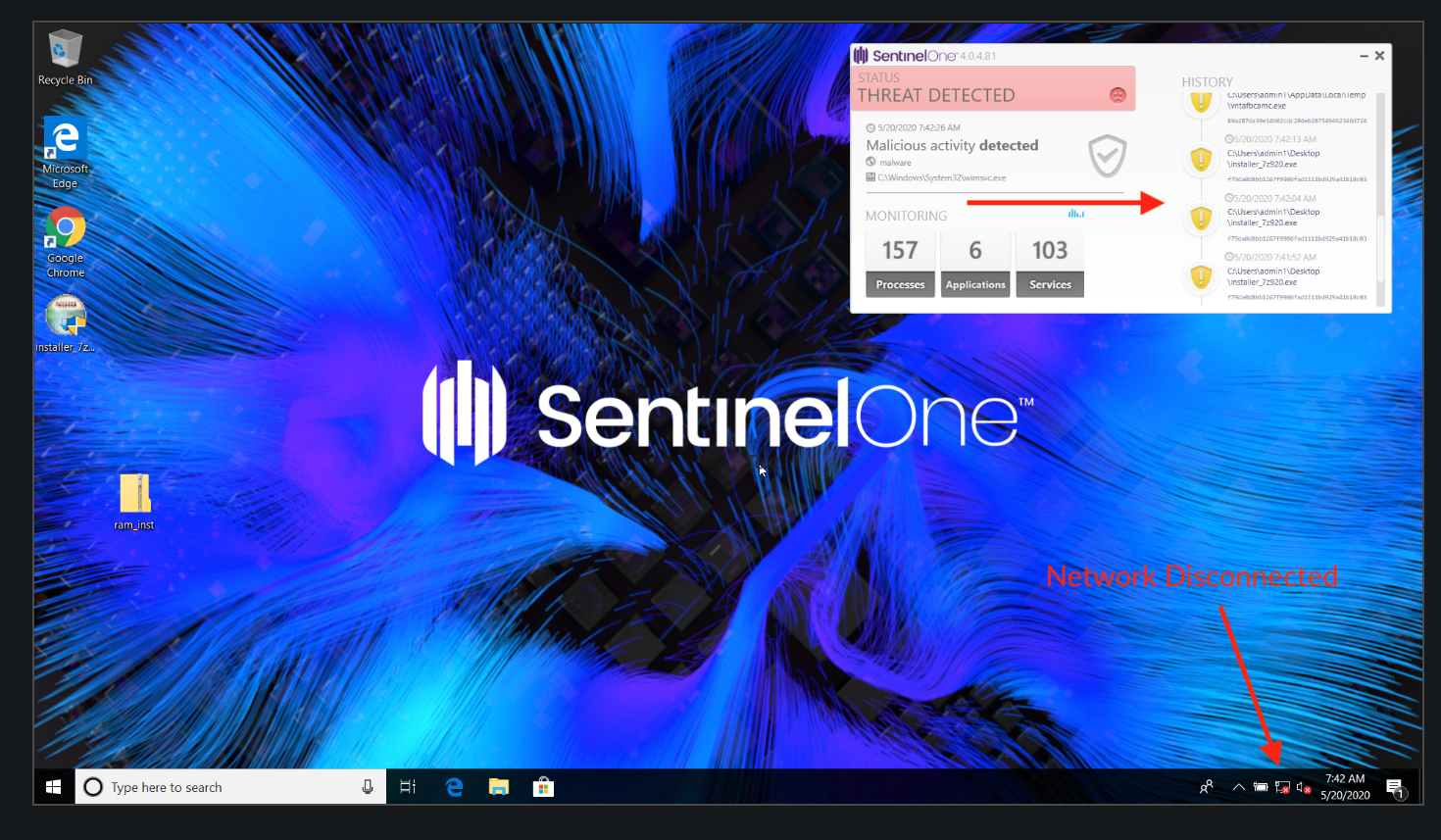Open the Windows Start menu
The height and width of the screenshot is (840, 1441).
pyautogui.click(x=54, y=787)
